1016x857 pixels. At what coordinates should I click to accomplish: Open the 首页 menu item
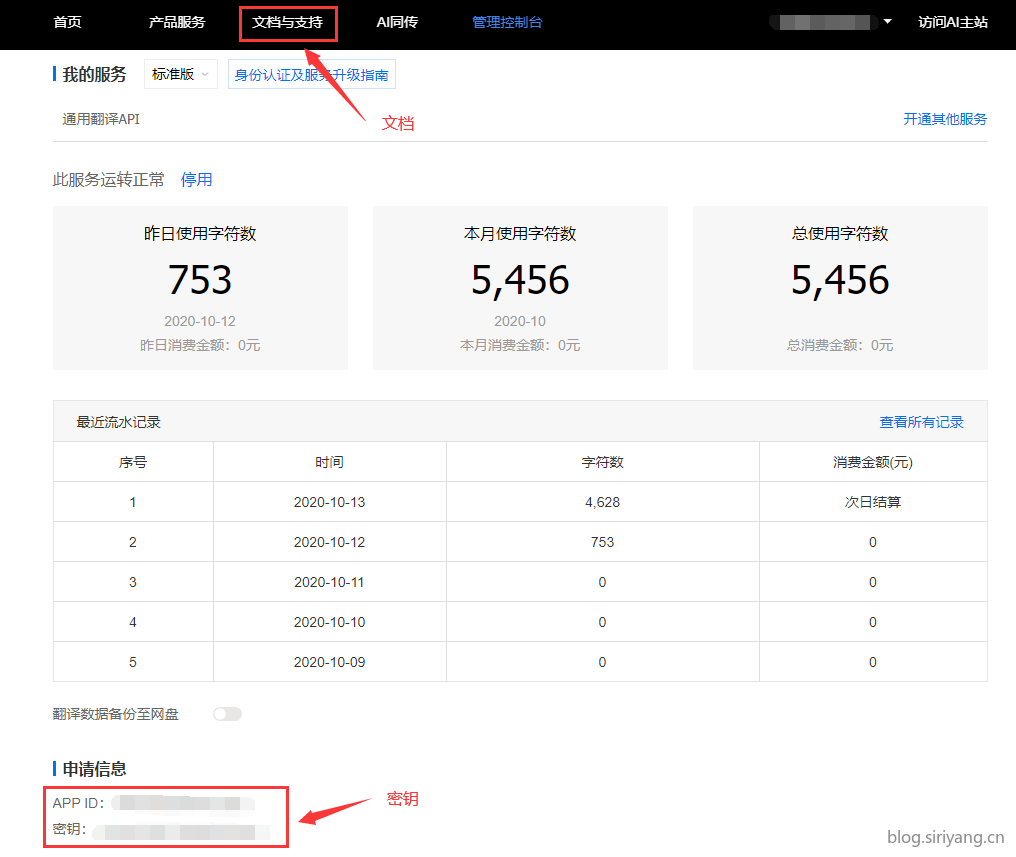point(67,22)
